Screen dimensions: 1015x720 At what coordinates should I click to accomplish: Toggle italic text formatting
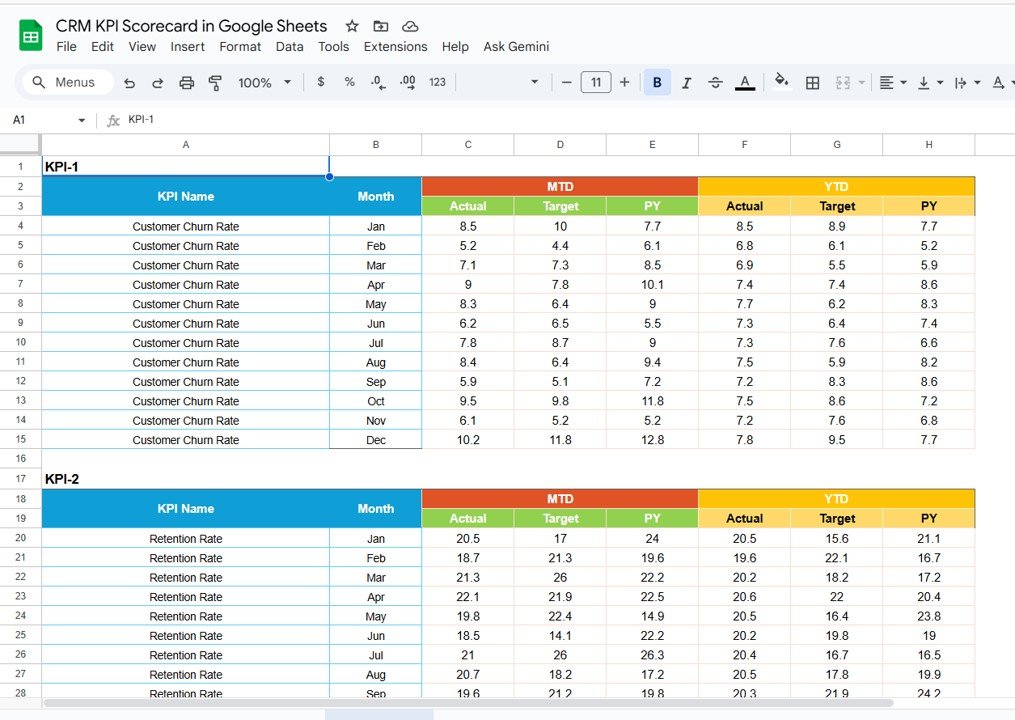tap(686, 83)
